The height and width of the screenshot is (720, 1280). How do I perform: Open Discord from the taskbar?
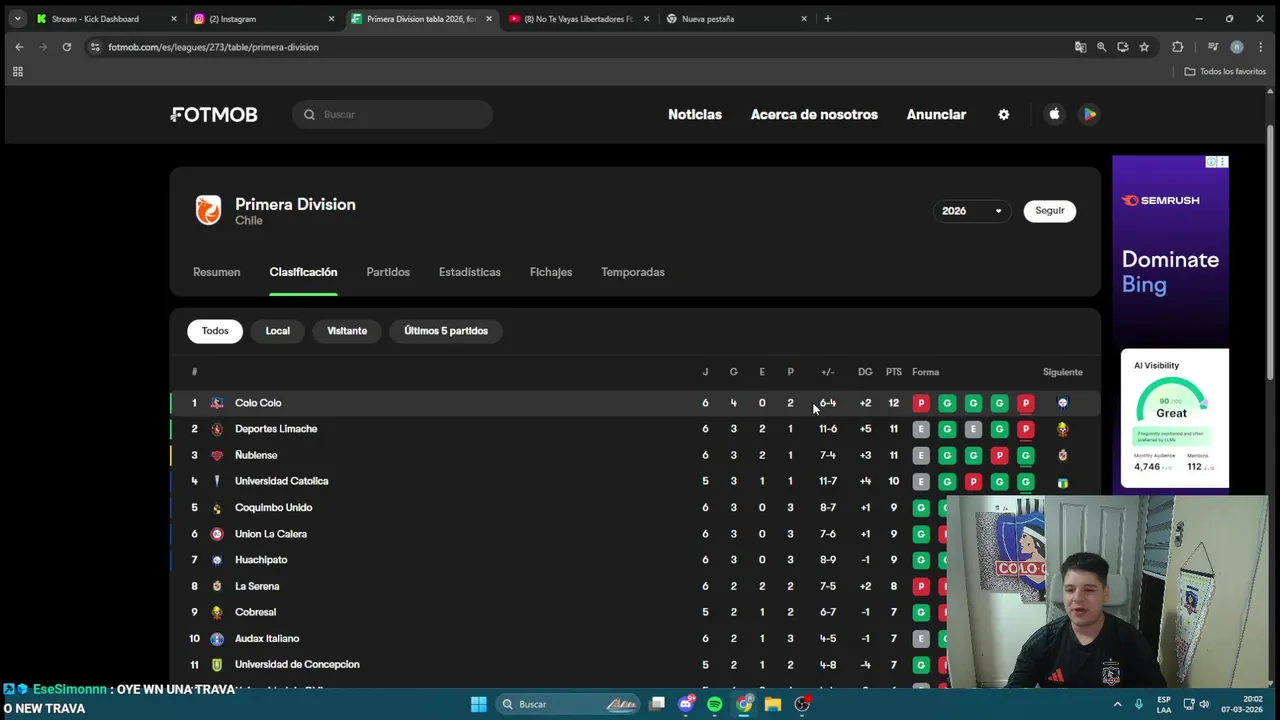click(x=686, y=704)
